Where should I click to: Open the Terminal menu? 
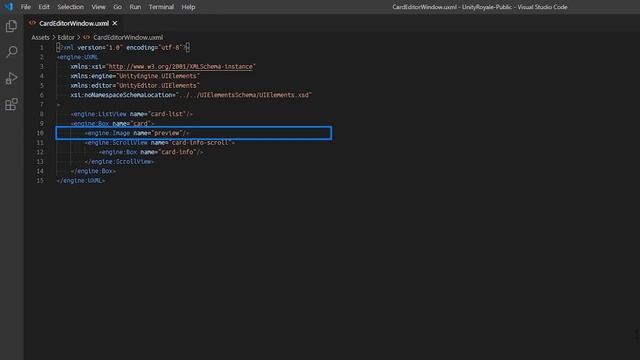point(161,7)
